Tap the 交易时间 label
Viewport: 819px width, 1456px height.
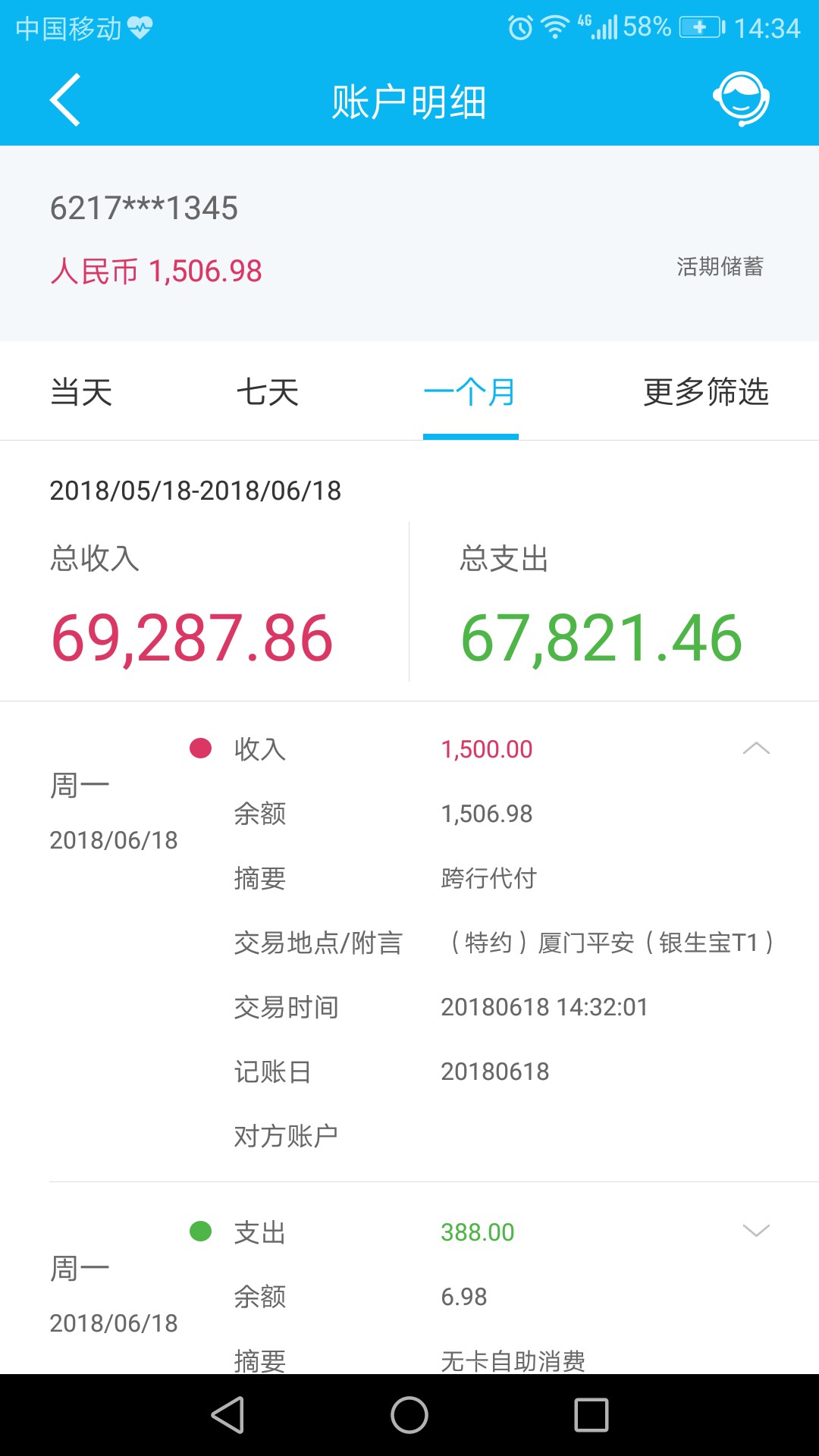(x=286, y=1007)
